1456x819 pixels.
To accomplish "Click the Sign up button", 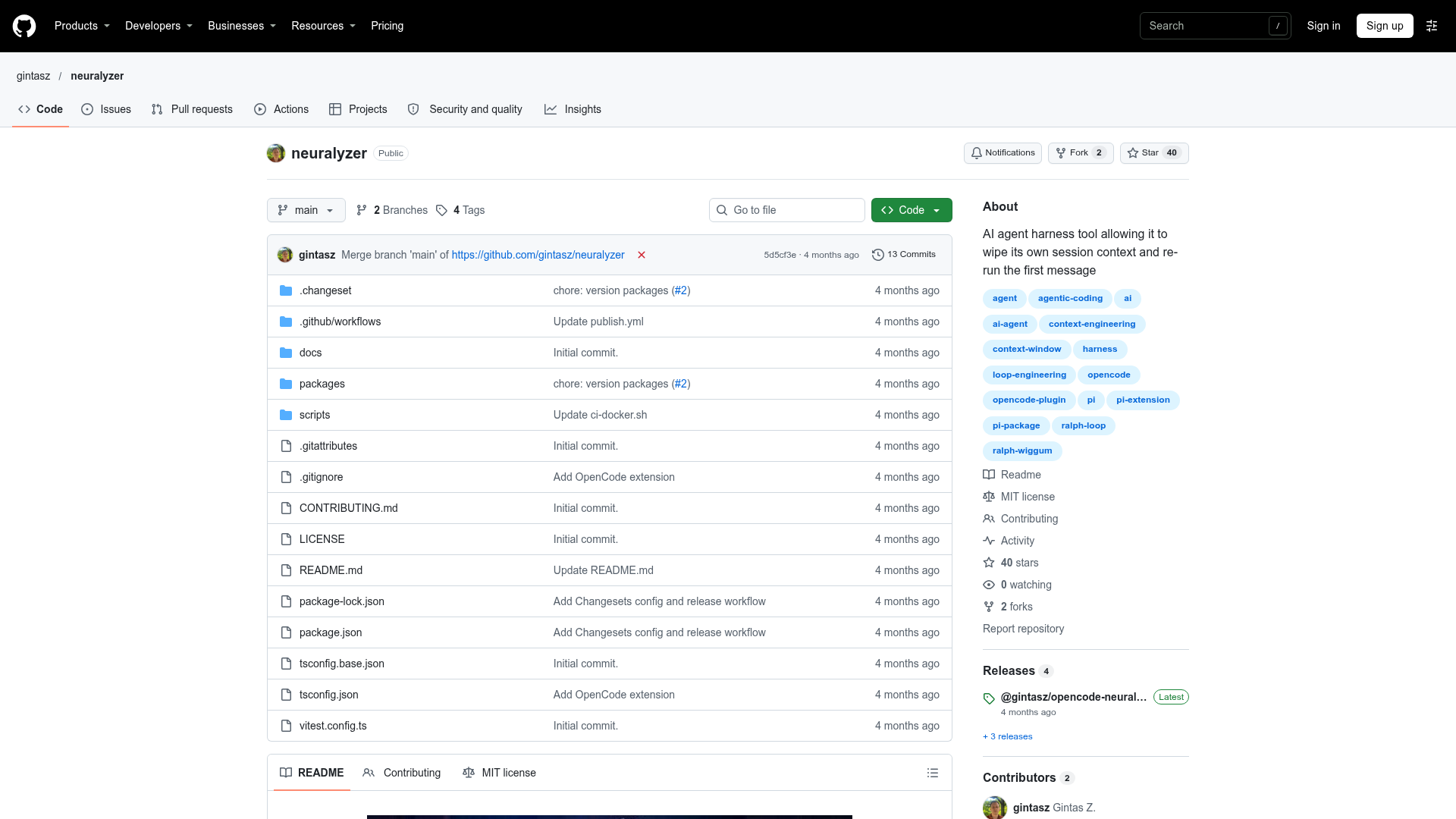I will click(x=1385, y=26).
